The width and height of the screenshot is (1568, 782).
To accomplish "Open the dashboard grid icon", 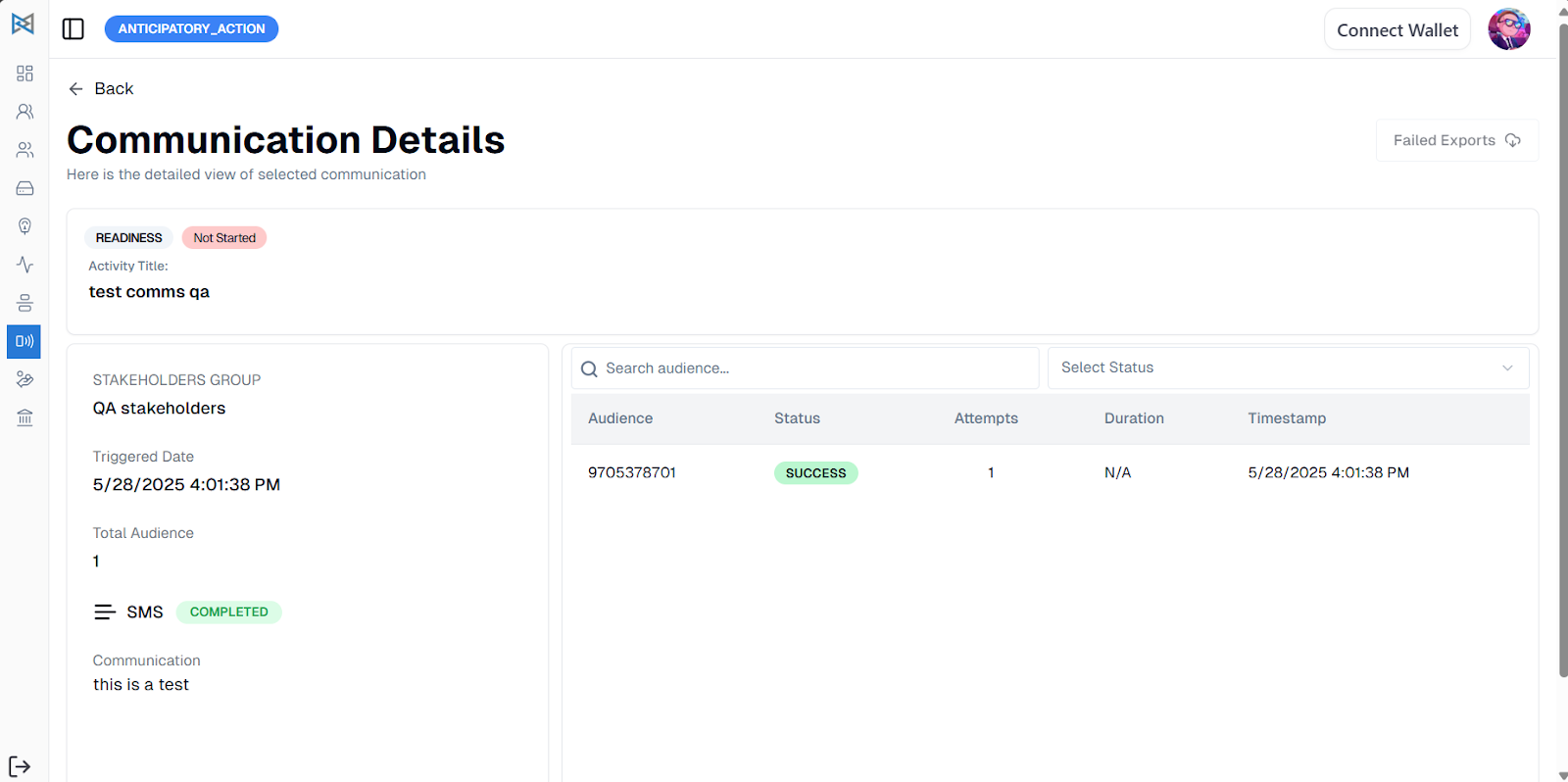I will [x=24, y=73].
